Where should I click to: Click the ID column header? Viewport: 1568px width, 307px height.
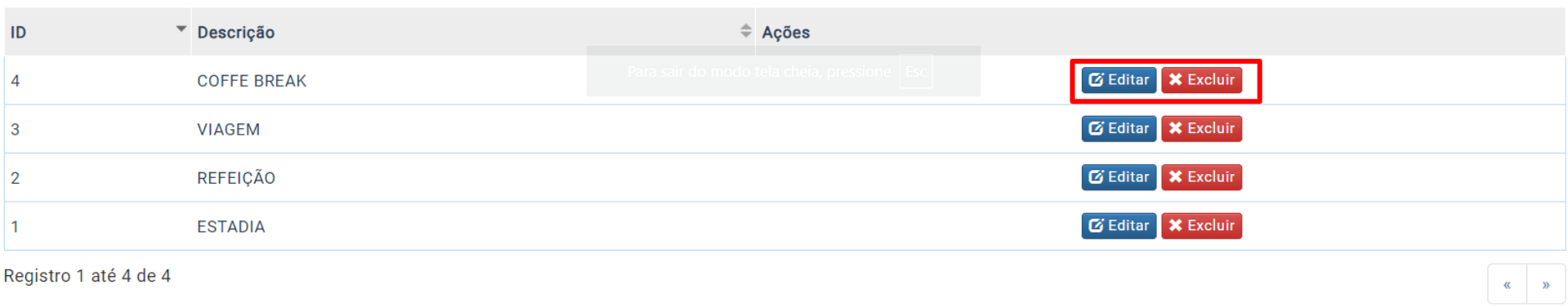(97, 32)
